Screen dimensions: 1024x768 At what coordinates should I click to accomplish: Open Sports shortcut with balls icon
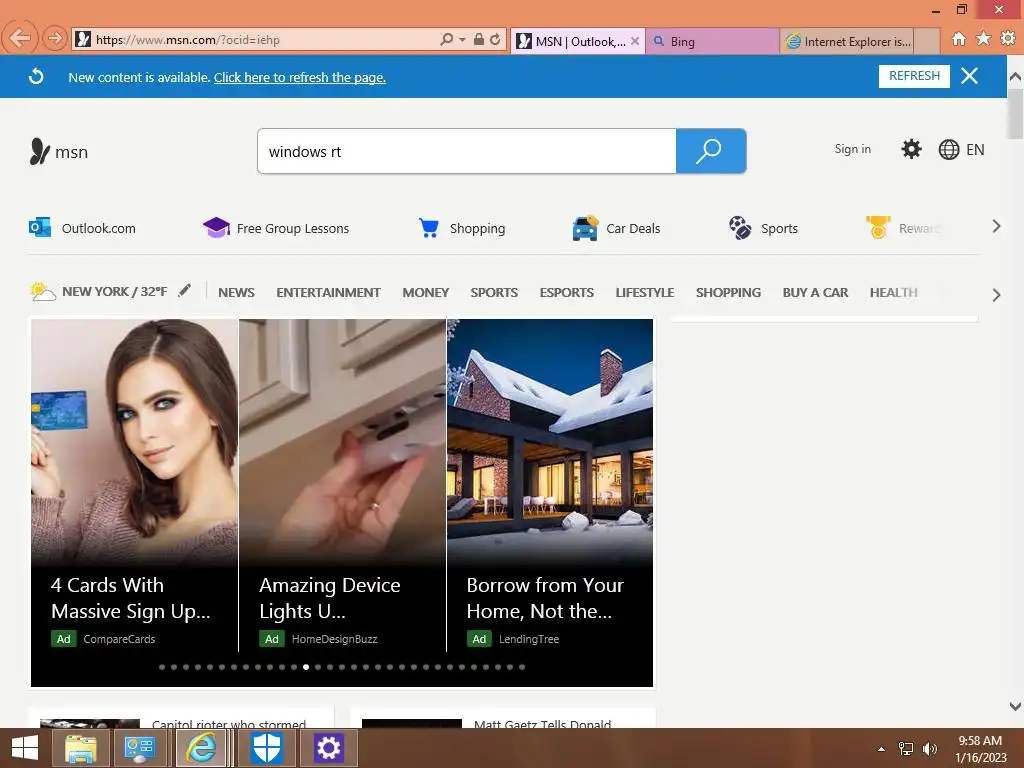click(763, 228)
